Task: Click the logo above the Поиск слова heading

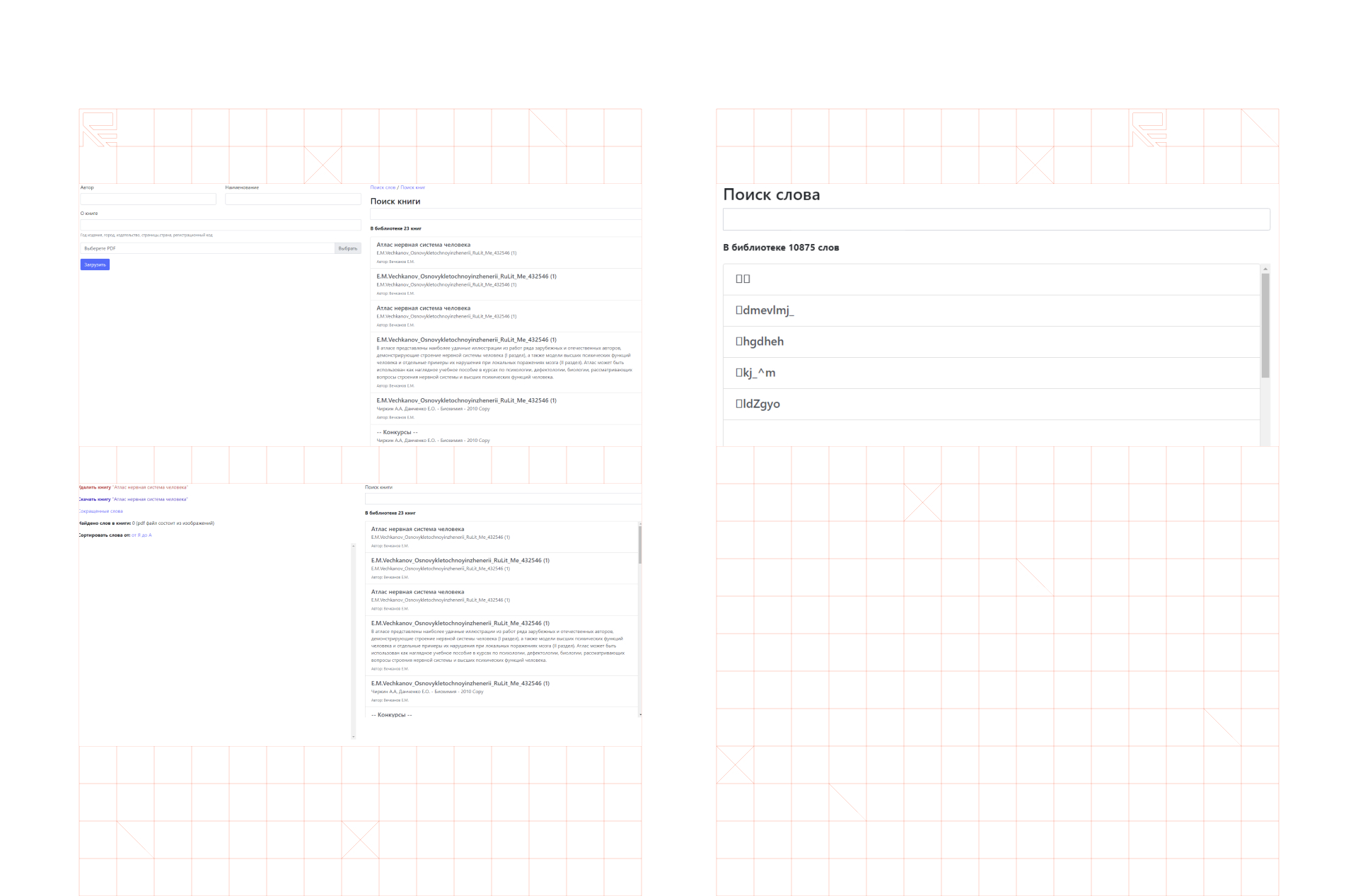Action: coord(1148,129)
